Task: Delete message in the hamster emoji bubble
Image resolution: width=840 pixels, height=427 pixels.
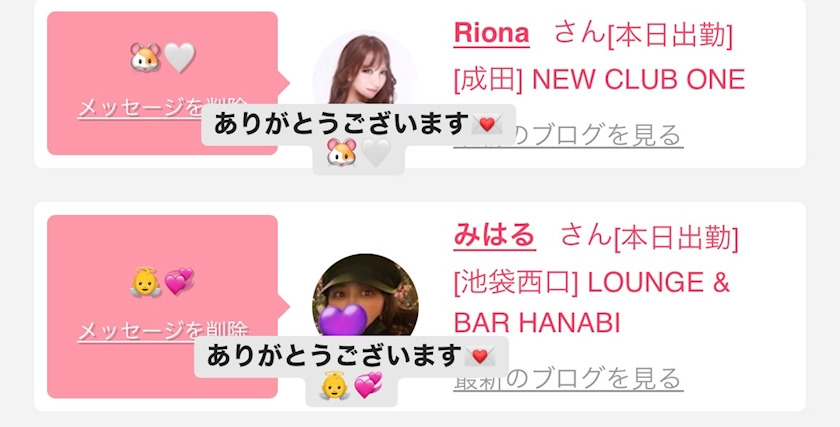Action: coord(163,108)
